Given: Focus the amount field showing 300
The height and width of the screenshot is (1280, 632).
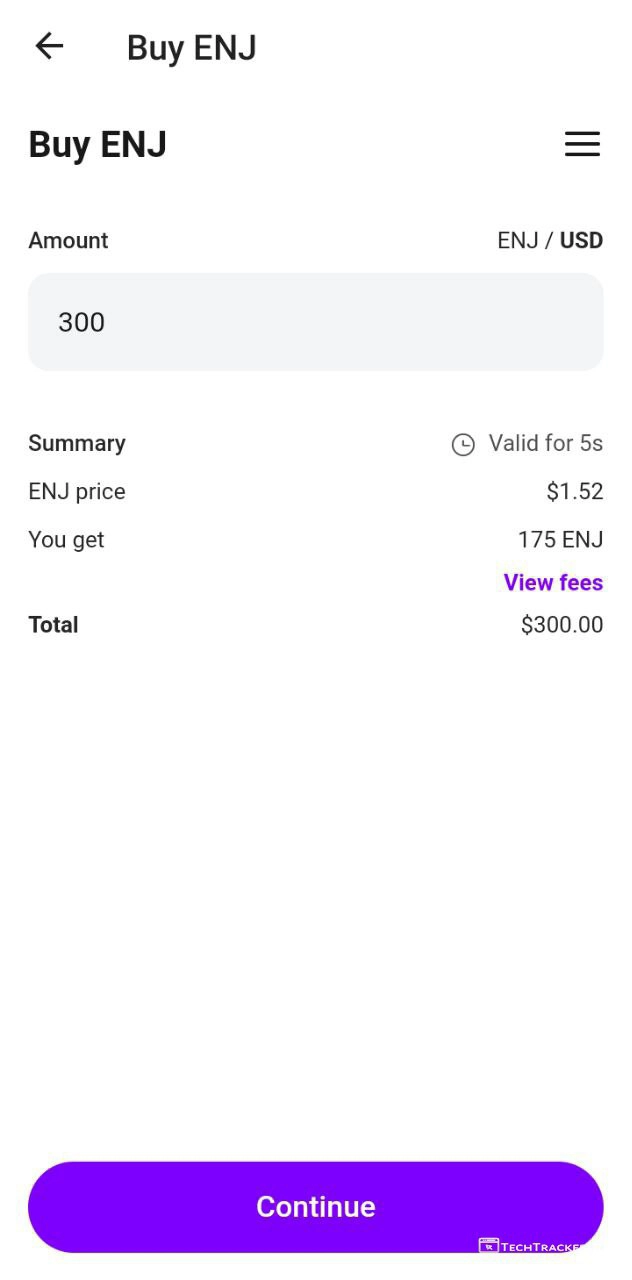Looking at the screenshot, I should [315, 322].
